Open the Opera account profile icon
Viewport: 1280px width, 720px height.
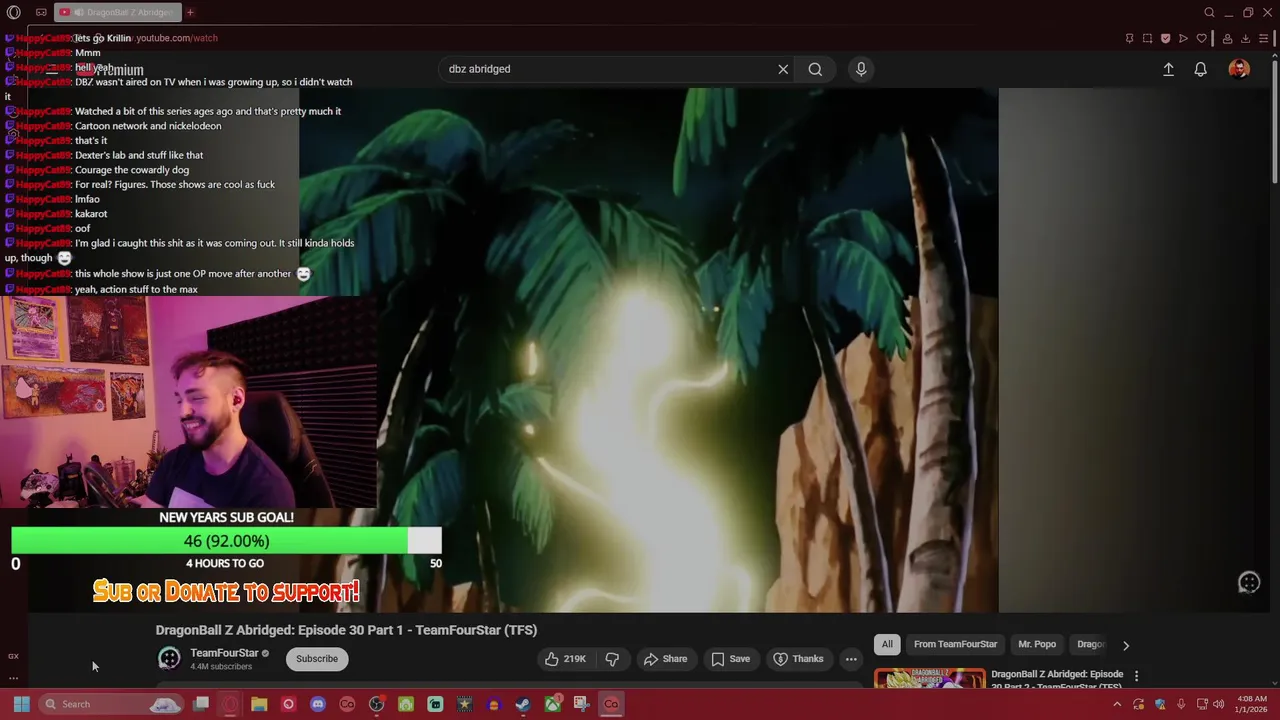[x=1227, y=38]
